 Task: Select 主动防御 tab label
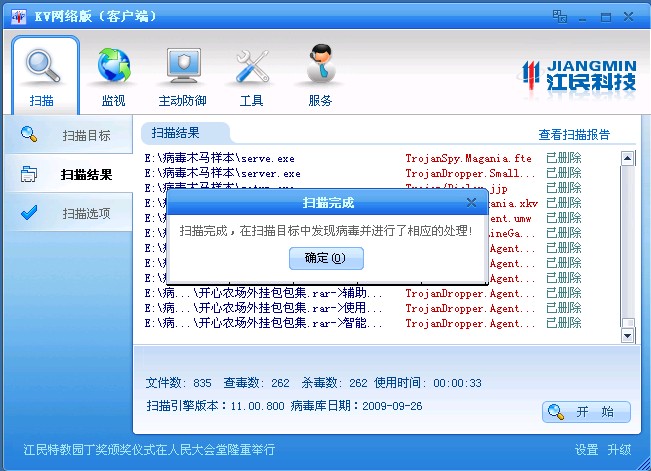pyautogui.click(x=183, y=101)
